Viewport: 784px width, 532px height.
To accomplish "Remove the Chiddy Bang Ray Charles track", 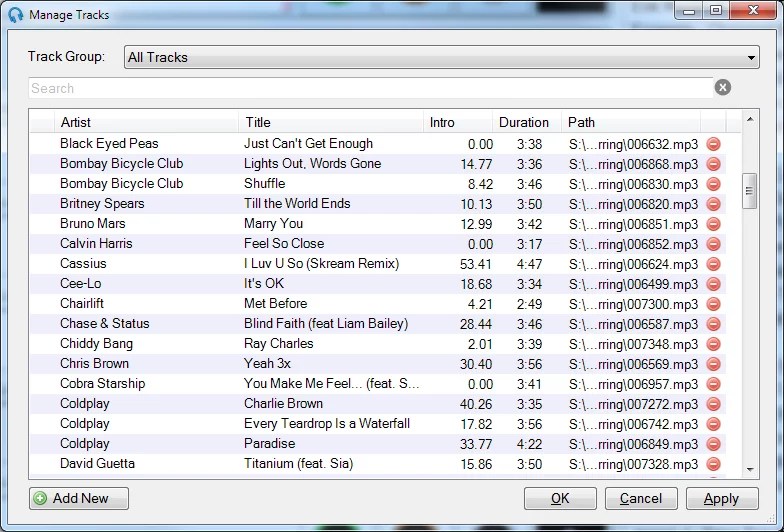I will (713, 344).
